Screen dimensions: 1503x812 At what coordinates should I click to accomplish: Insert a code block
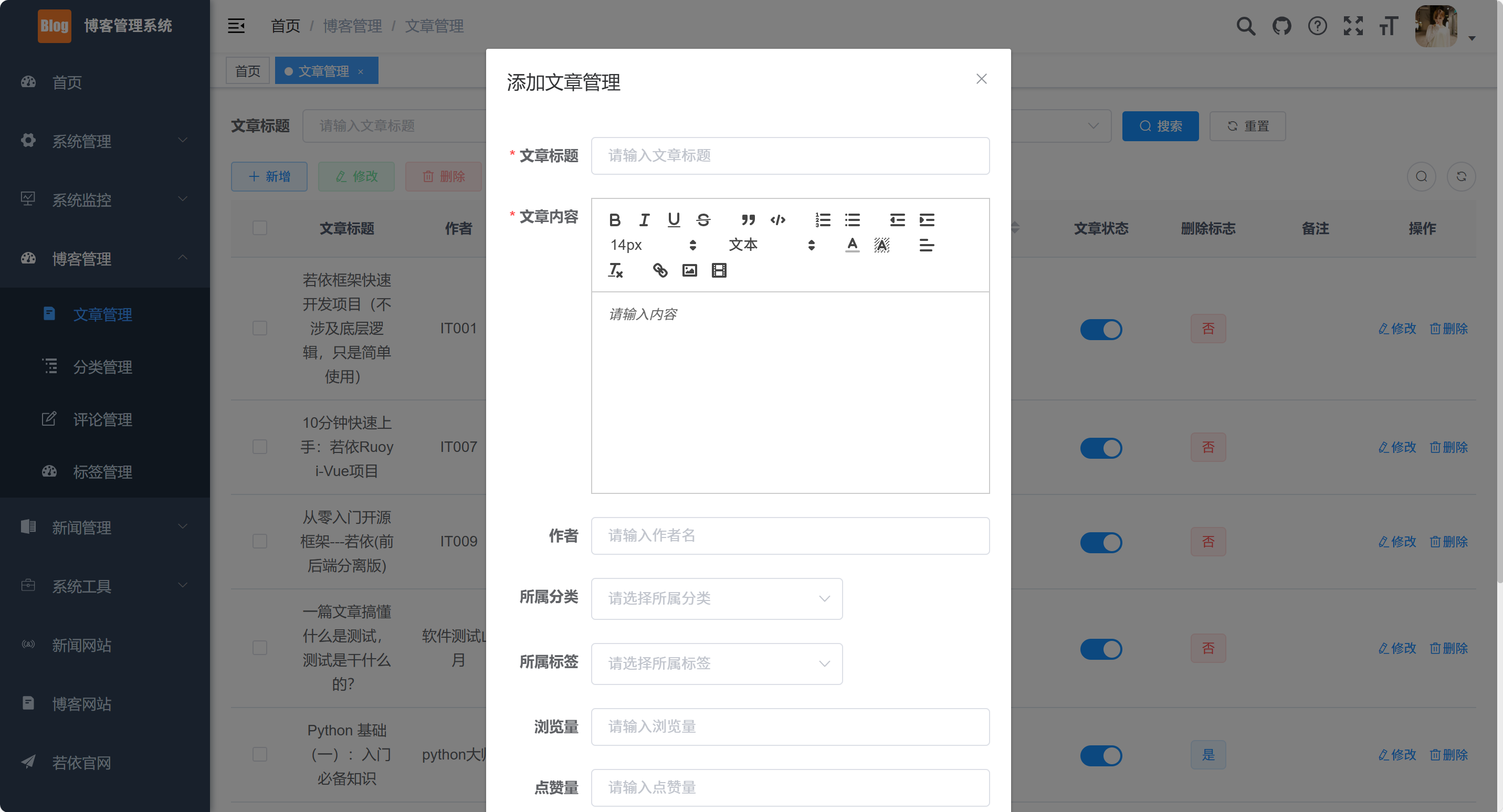[x=778, y=220]
